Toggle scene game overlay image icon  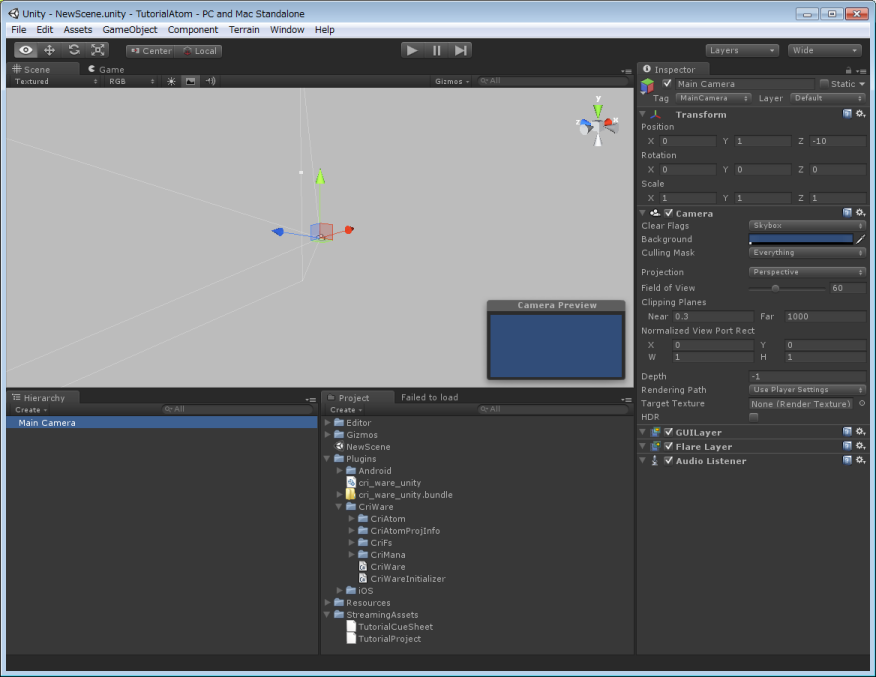click(x=191, y=82)
